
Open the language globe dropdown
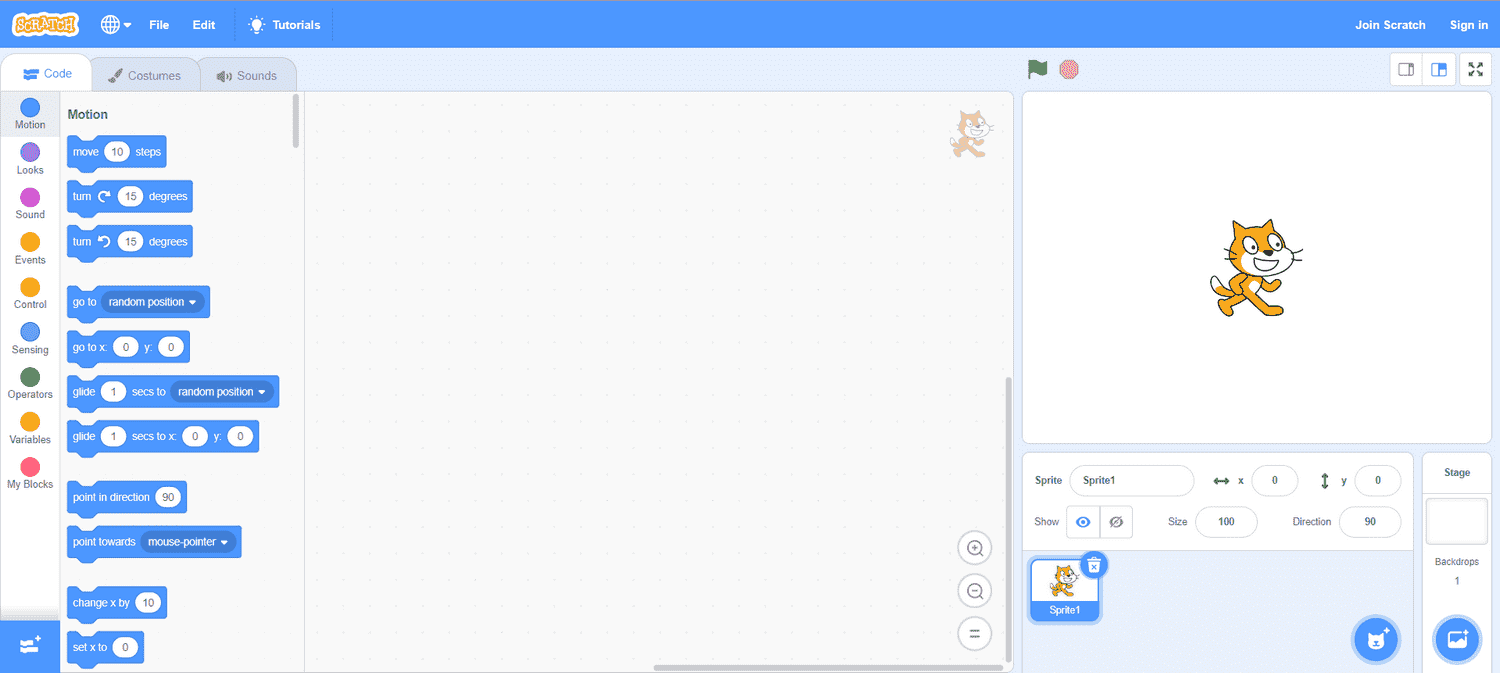[x=116, y=25]
